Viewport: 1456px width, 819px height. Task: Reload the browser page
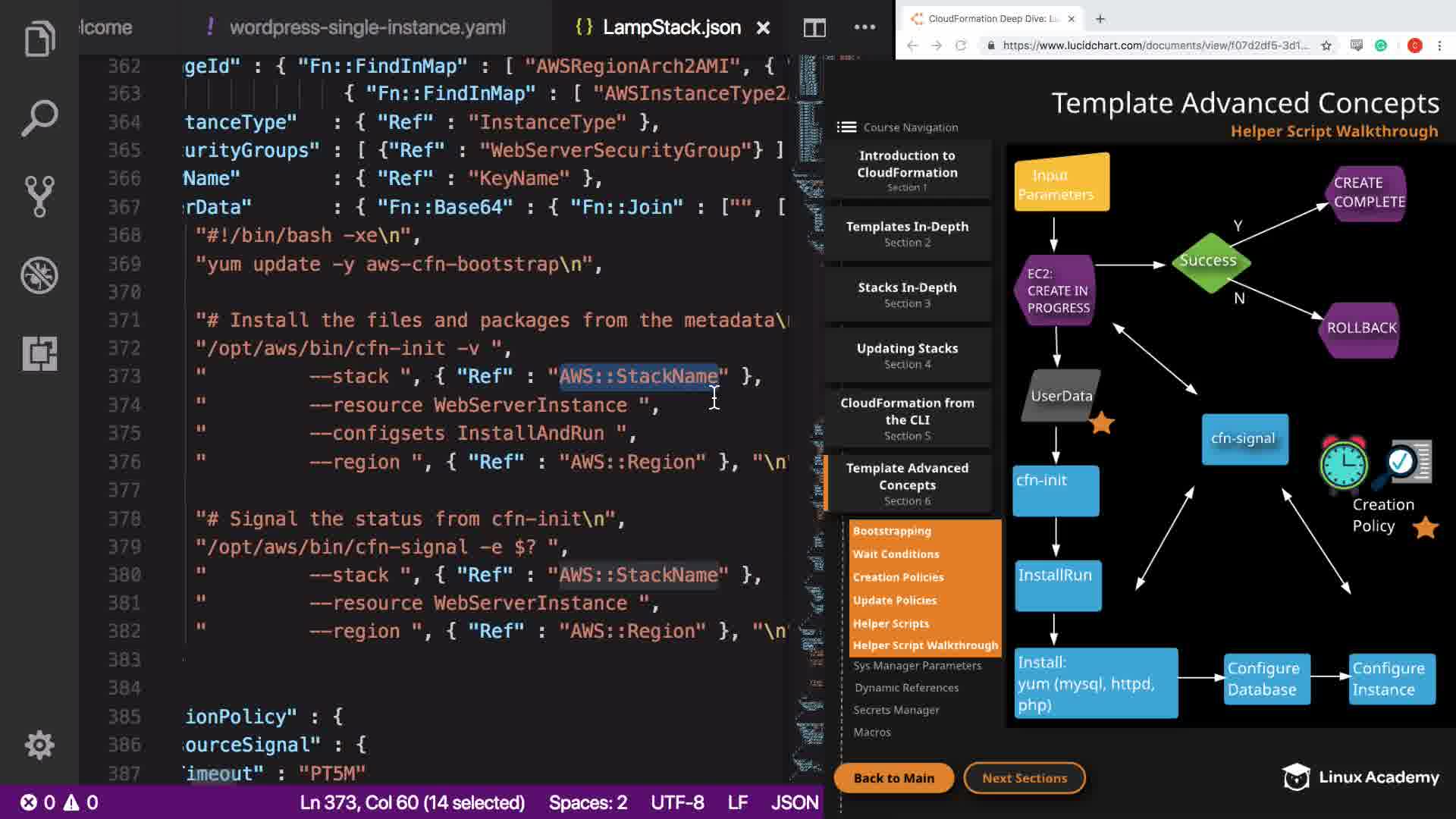tap(961, 45)
